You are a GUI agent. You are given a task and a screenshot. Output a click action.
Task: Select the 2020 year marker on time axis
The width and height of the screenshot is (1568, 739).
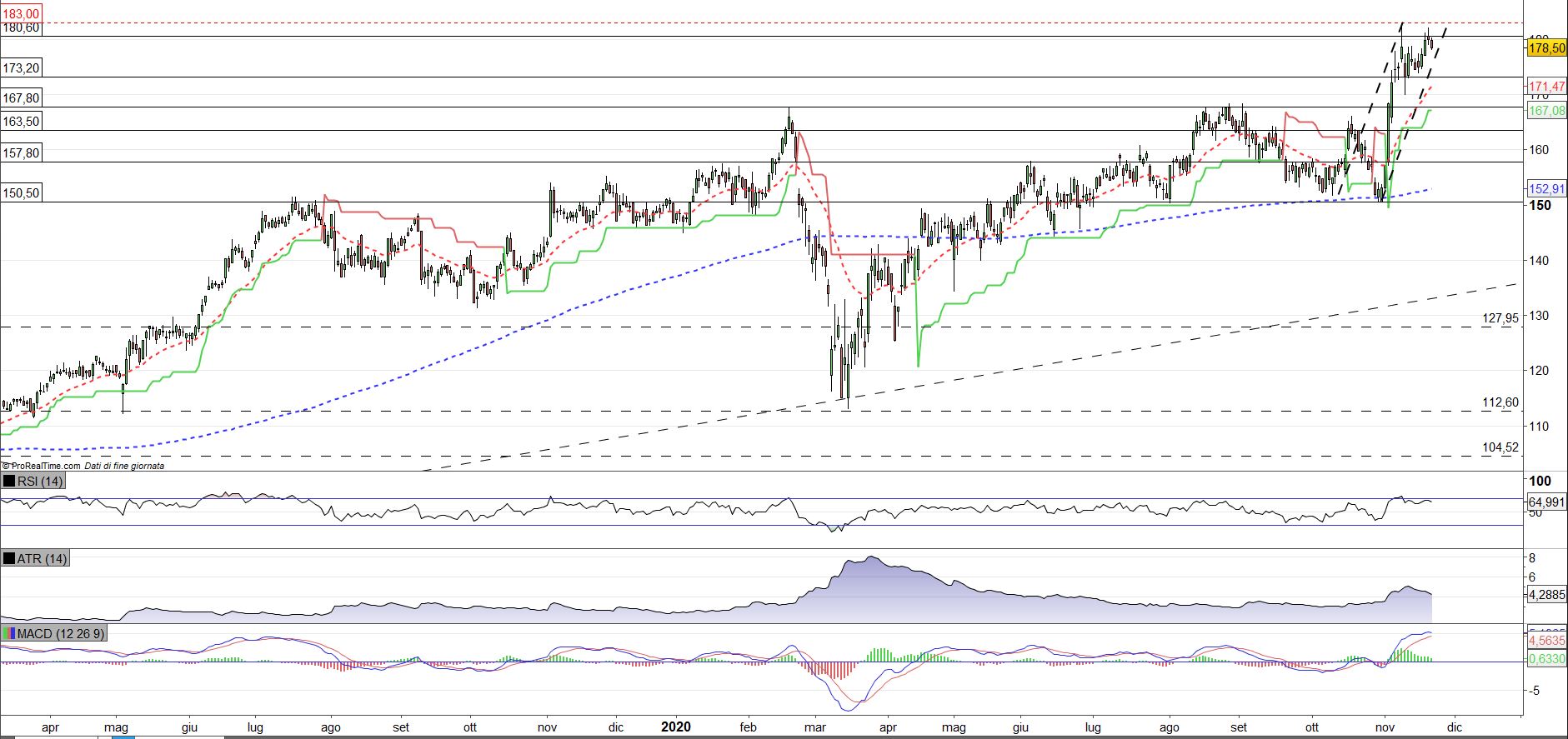coord(675,727)
